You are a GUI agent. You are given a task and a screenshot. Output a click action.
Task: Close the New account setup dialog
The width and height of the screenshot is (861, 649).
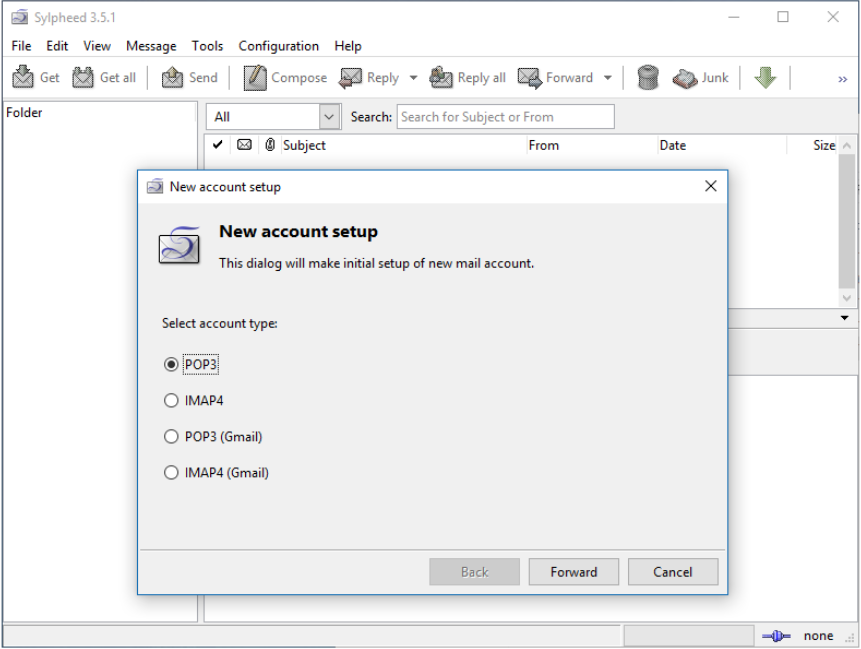tap(711, 186)
